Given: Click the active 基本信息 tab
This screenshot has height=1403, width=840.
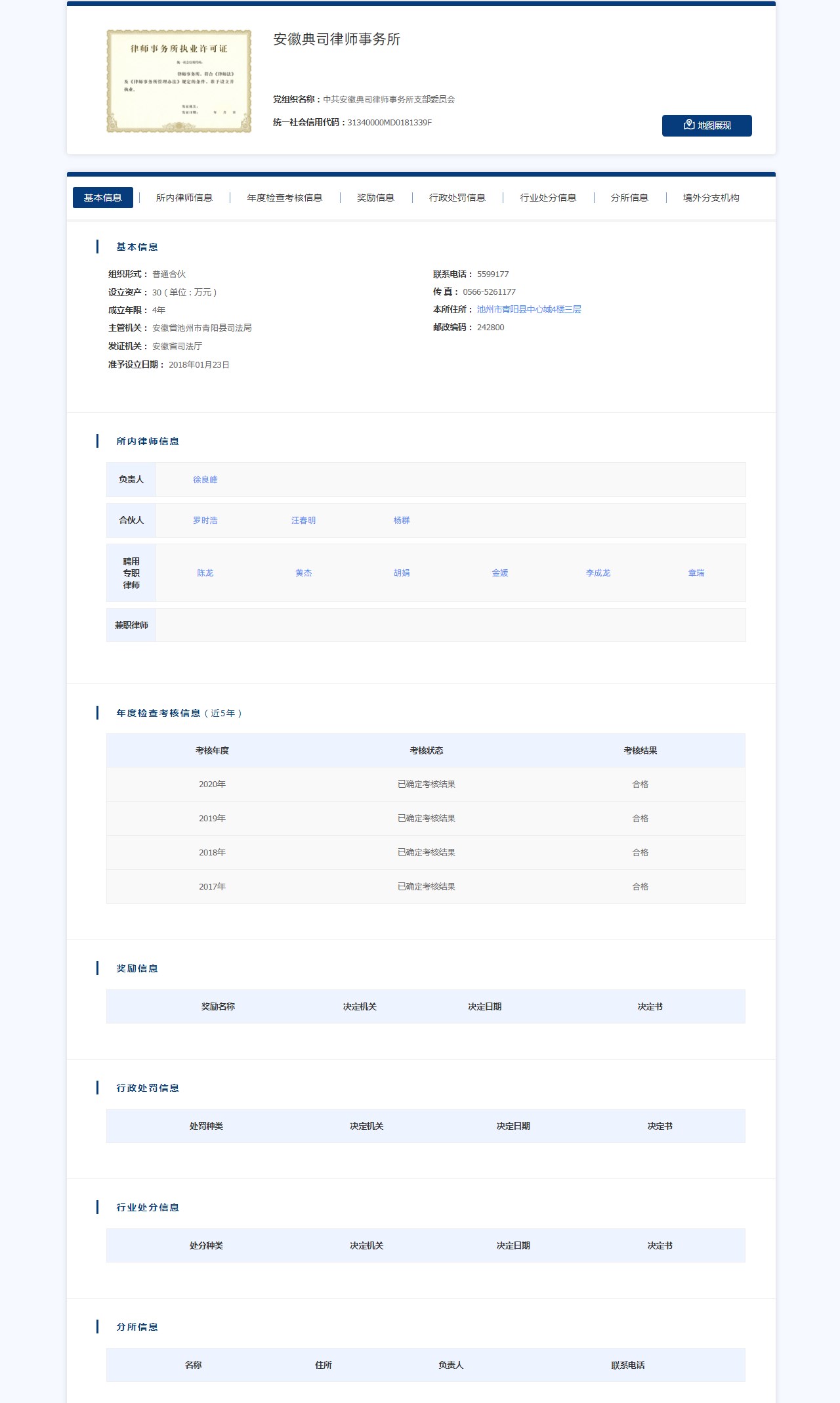Looking at the screenshot, I should (x=103, y=198).
